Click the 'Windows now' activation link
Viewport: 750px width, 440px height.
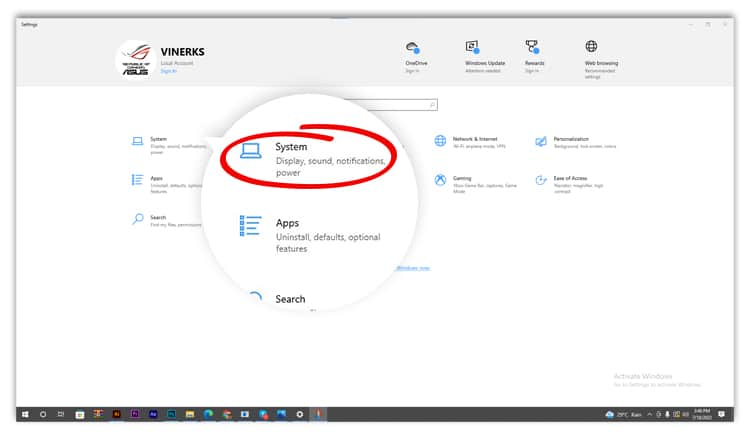(412, 268)
